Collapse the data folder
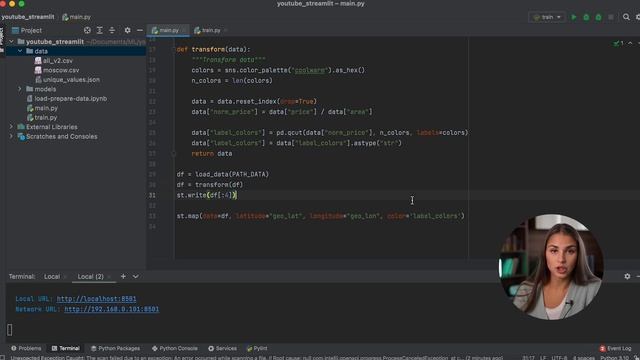The image size is (640, 360). pyautogui.click(x=20, y=51)
